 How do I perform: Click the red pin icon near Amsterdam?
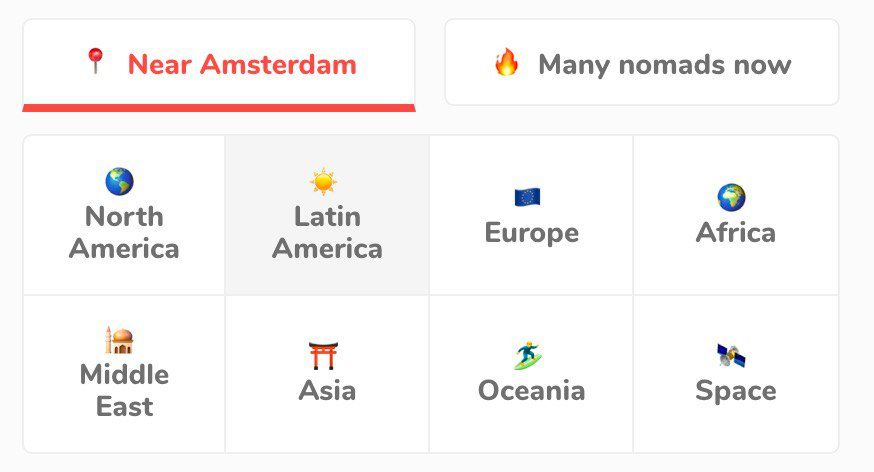click(x=96, y=62)
